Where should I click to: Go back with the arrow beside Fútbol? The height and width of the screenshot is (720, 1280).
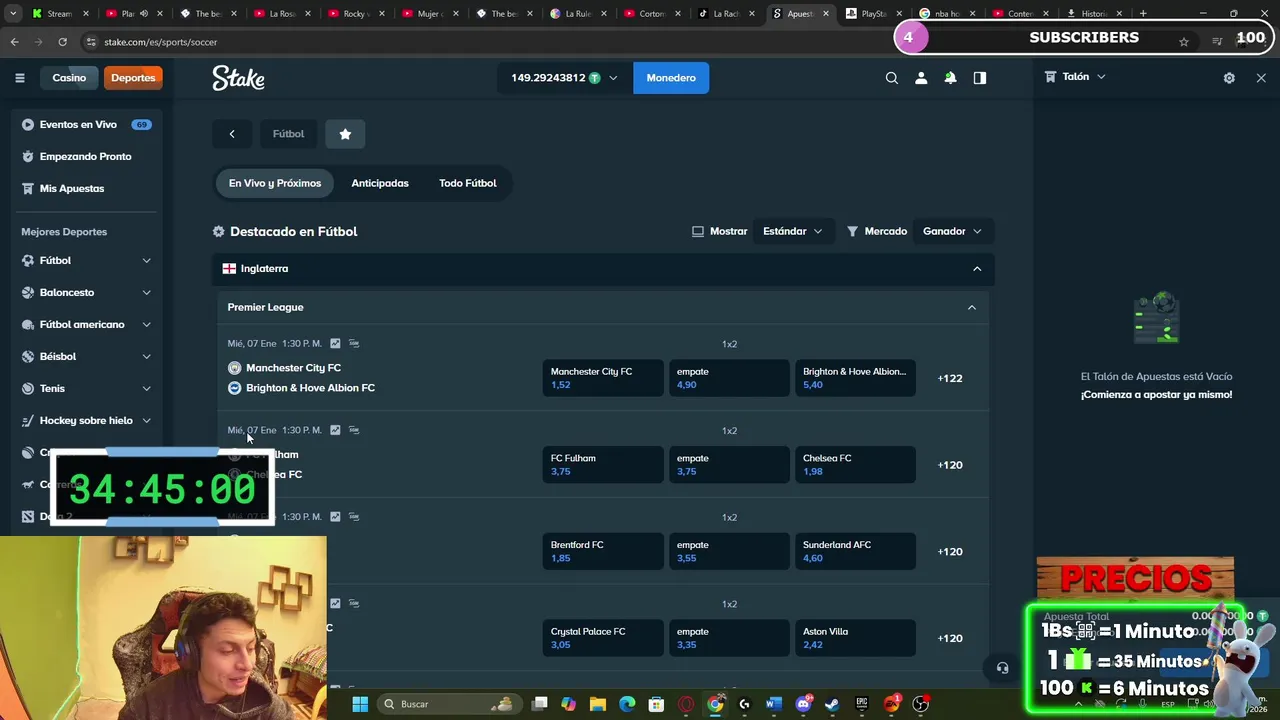[232, 134]
